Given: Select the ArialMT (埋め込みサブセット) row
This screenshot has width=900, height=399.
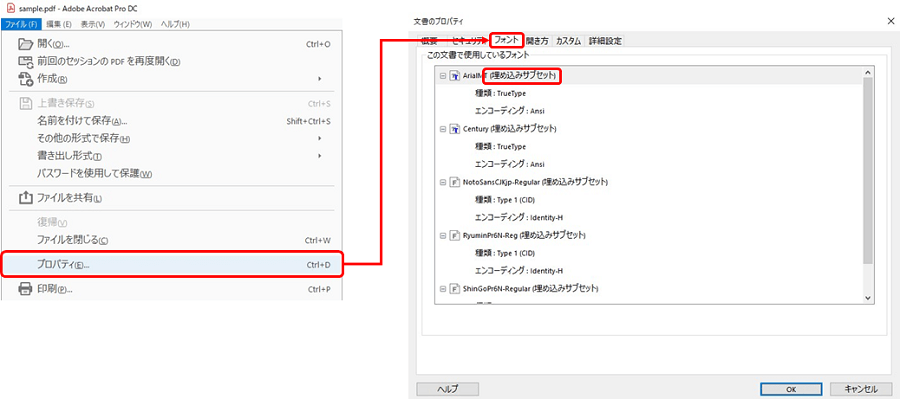Looking at the screenshot, I should click(649, 76).
